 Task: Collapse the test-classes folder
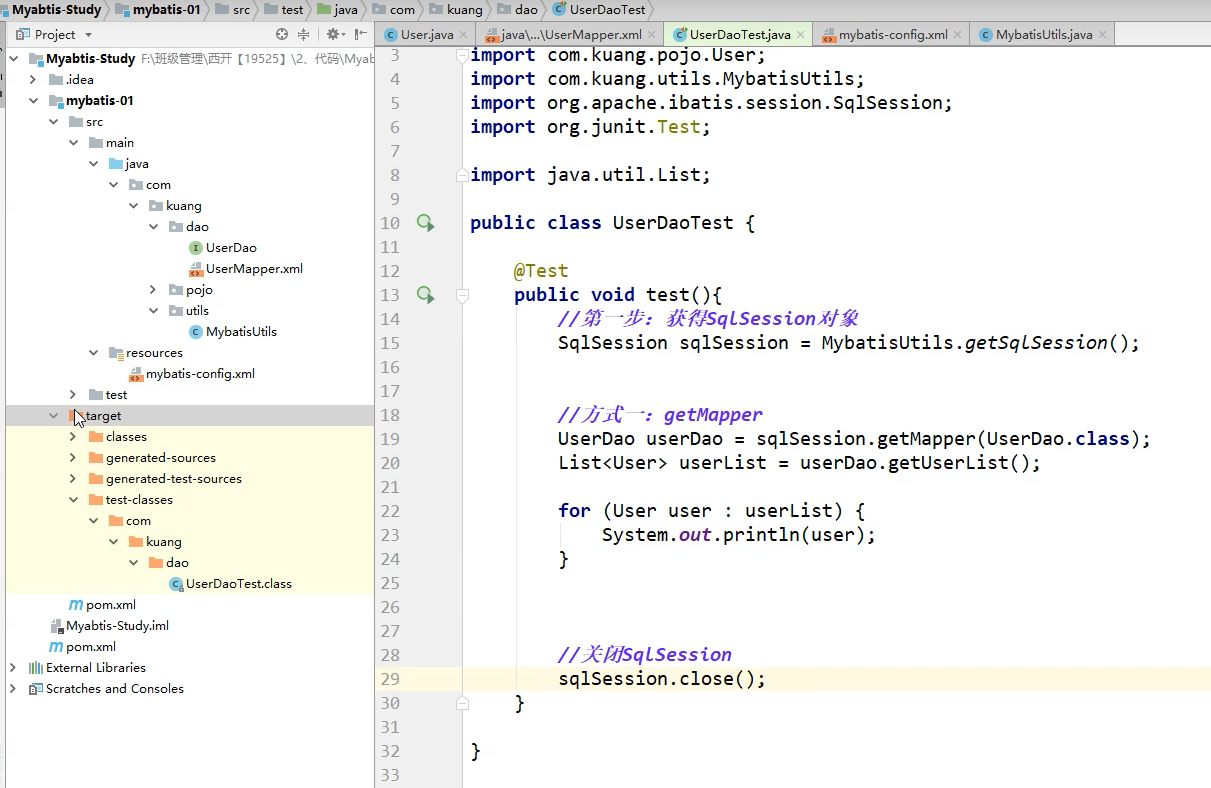pyautogui.click(x=73, y=500)
